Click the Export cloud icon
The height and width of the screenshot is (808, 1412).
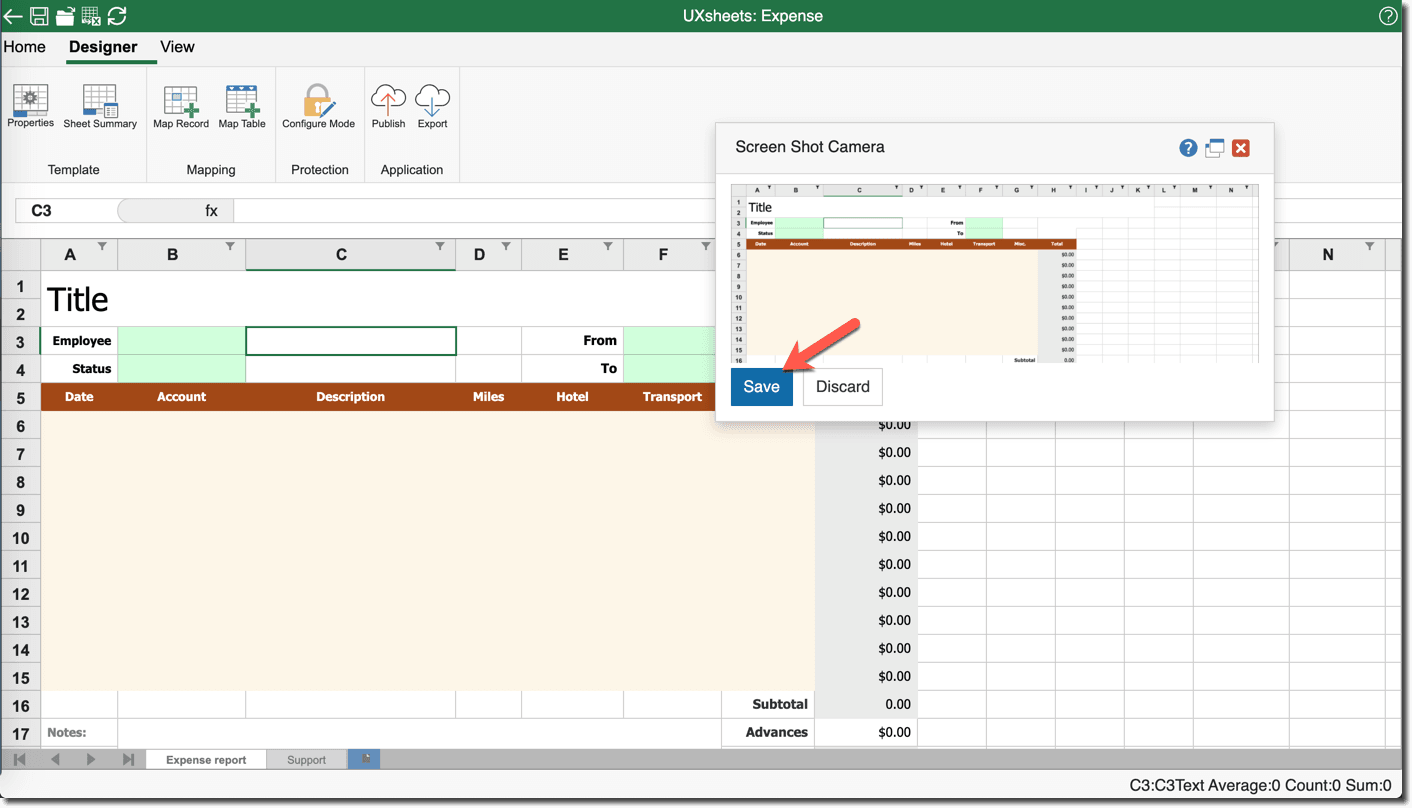point(432,107)
